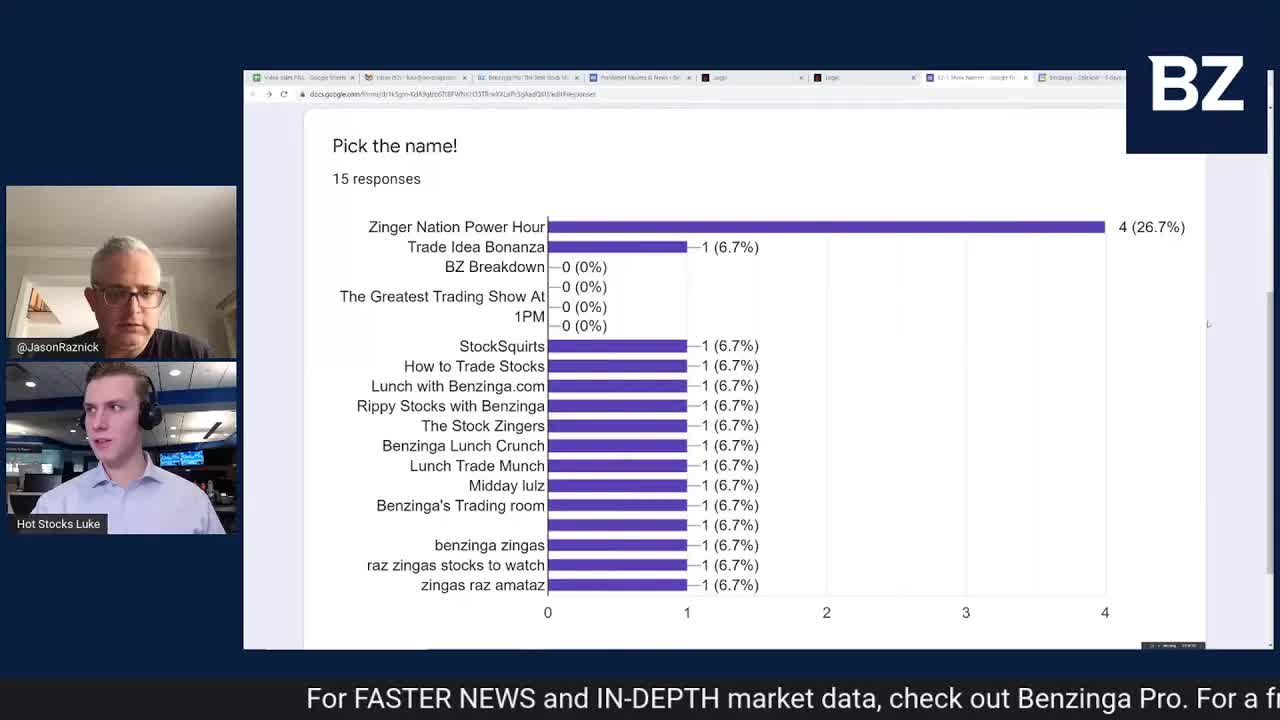Close the Video sales P&L Google Sheets tab
The width and height of the screenshot is (1280, 720).
352,77
